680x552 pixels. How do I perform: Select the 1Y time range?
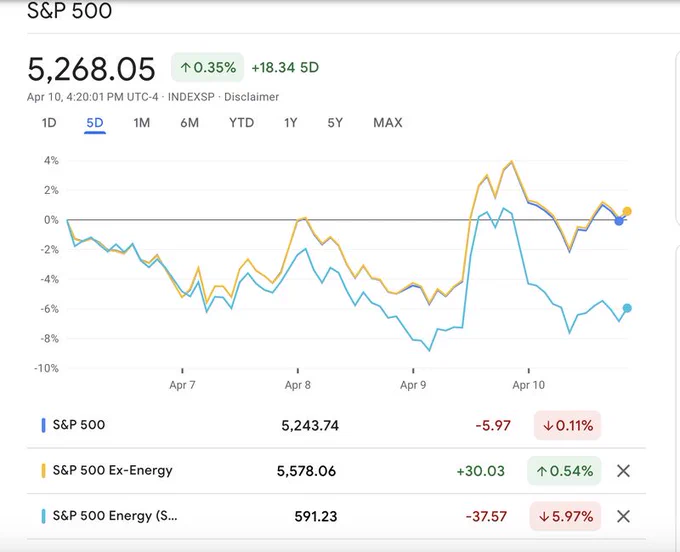click(x=291, y=123)
